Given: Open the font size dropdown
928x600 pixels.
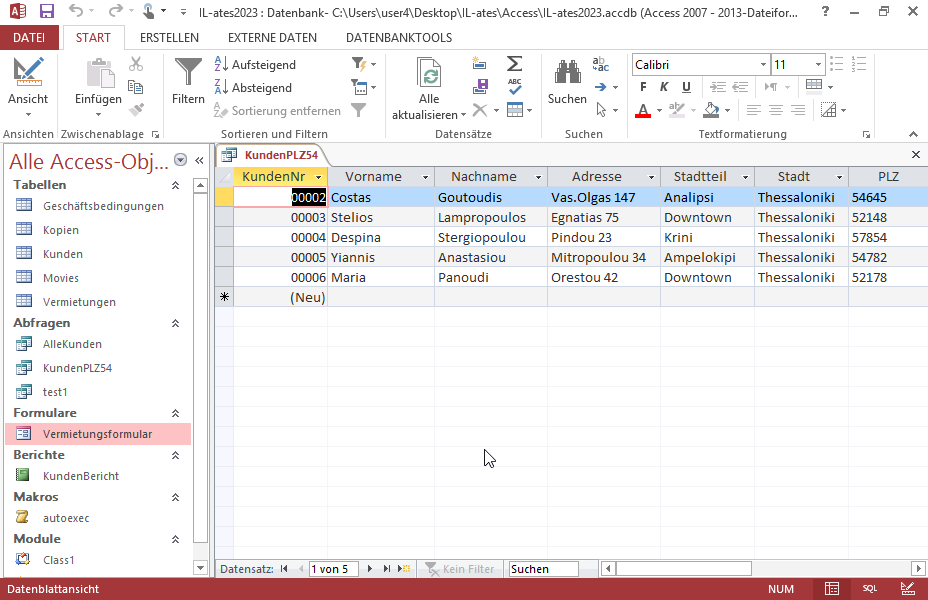Looking at the screenshot, I should pyautogui.click(x=818, y=64).
